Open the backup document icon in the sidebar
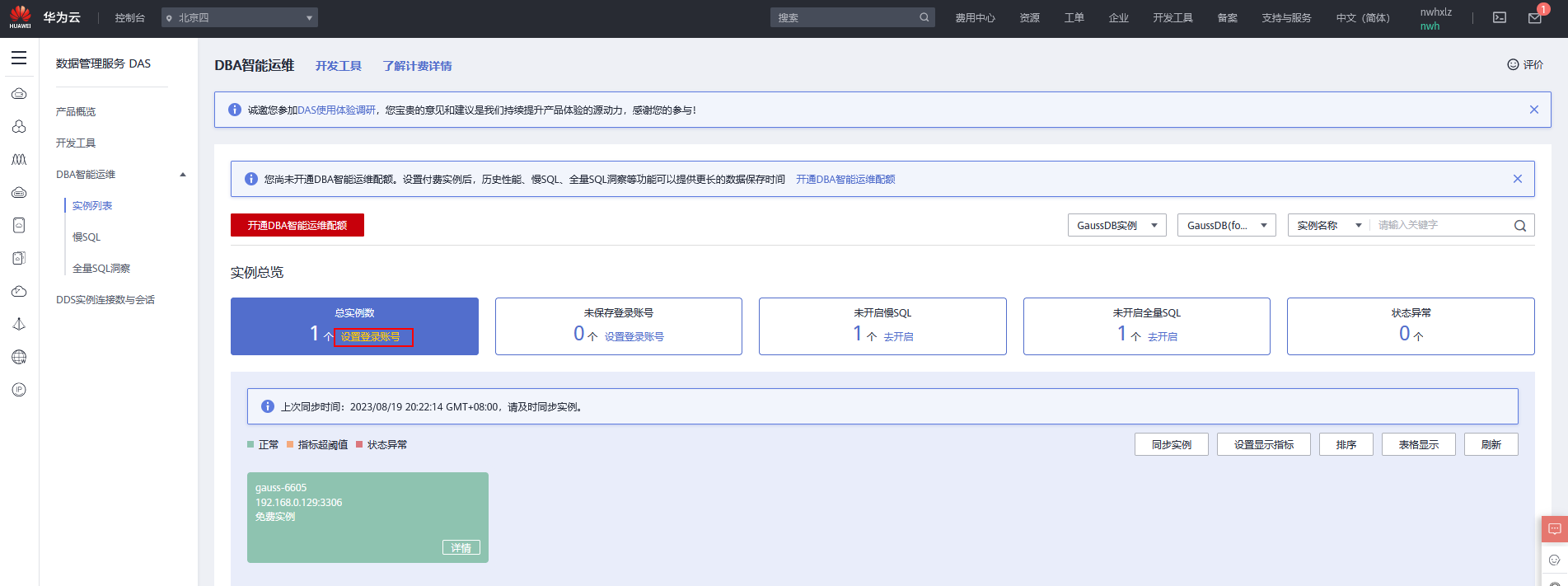1568x586 pixels. coord(19,258)
